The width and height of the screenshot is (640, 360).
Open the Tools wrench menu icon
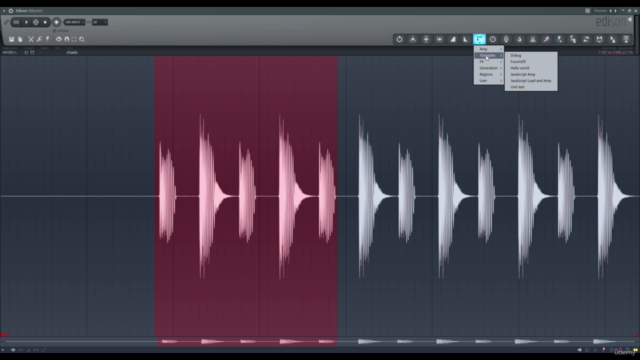point(39,39)
